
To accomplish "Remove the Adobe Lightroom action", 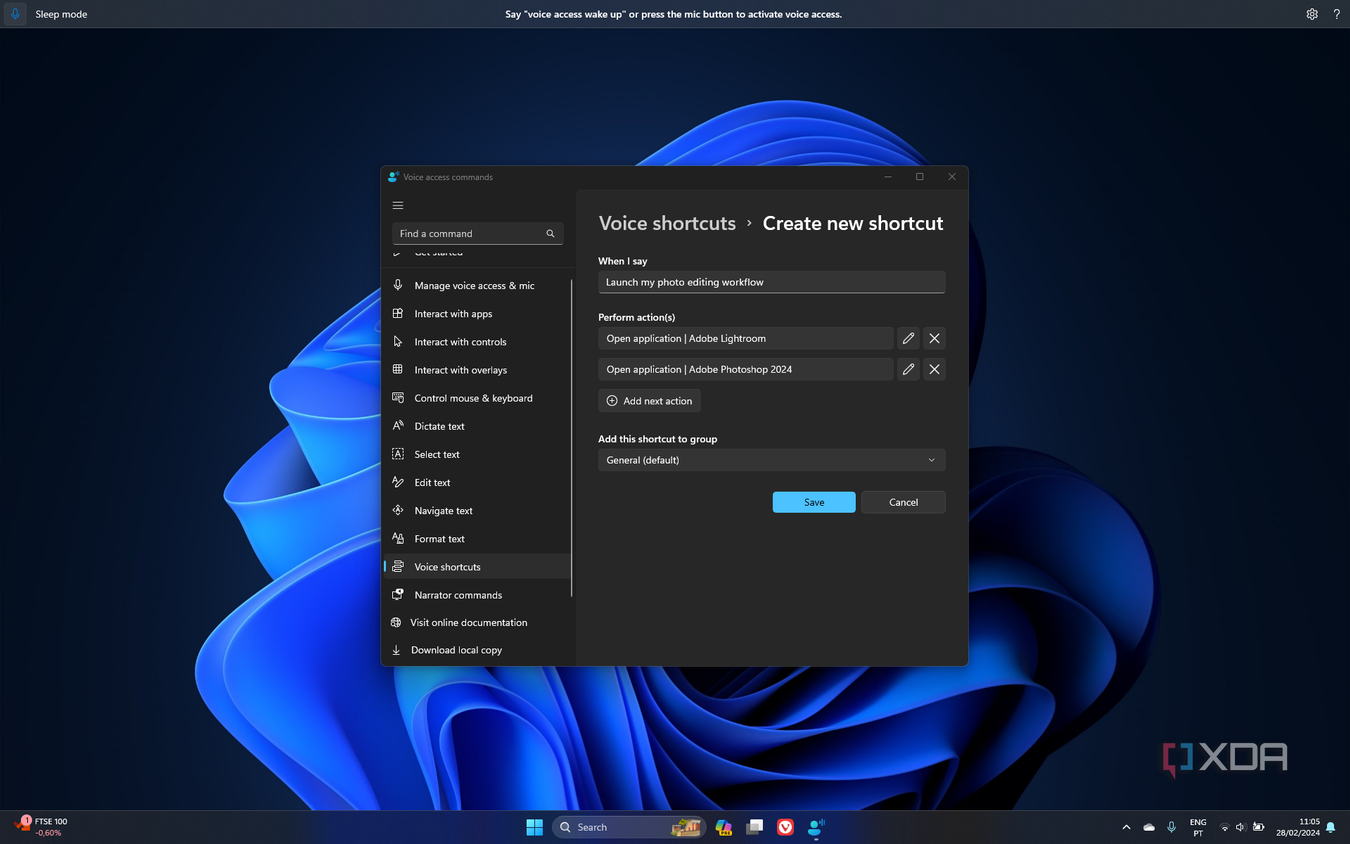I will coord(934,339).
